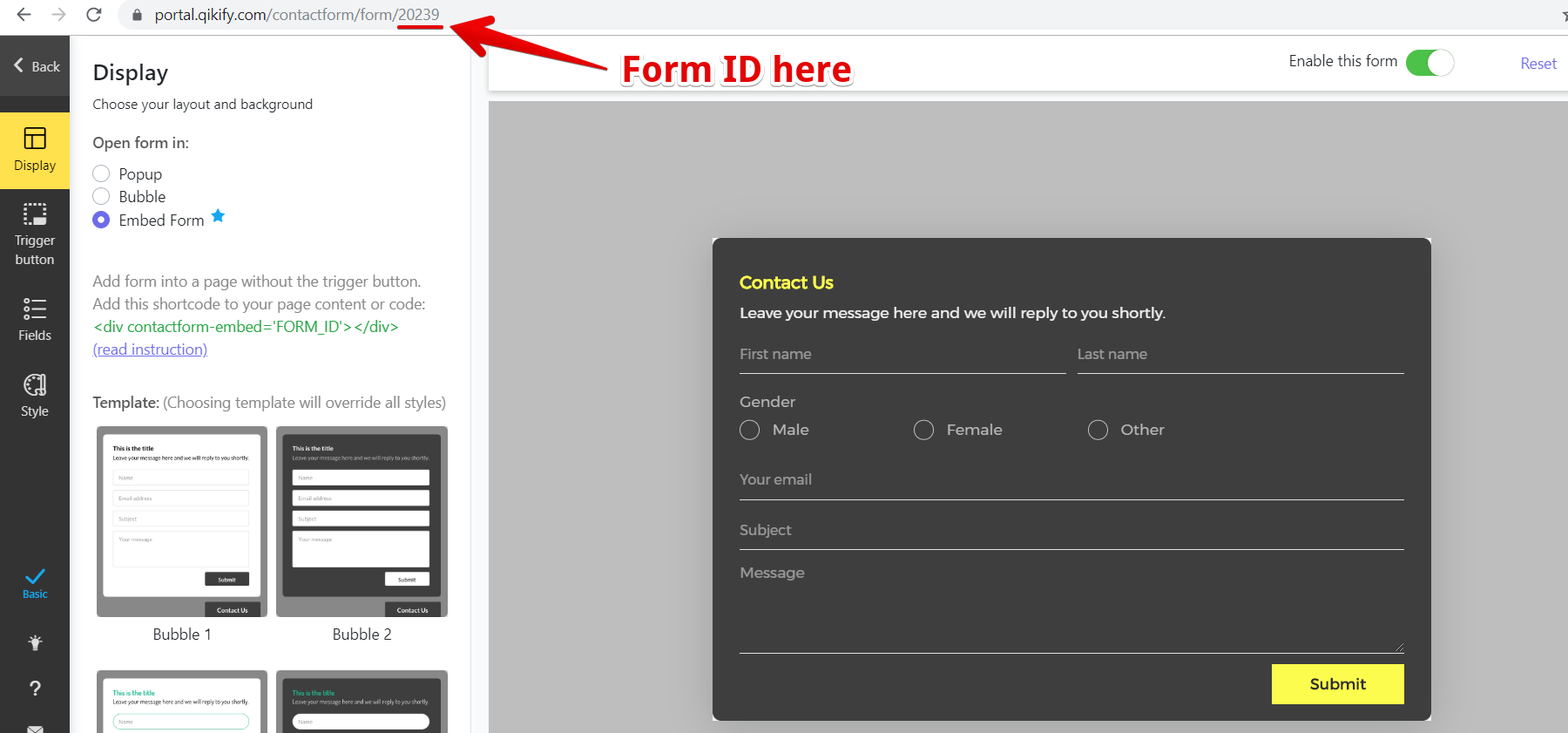Click the message textarea resize handle

coord(1399,648)
